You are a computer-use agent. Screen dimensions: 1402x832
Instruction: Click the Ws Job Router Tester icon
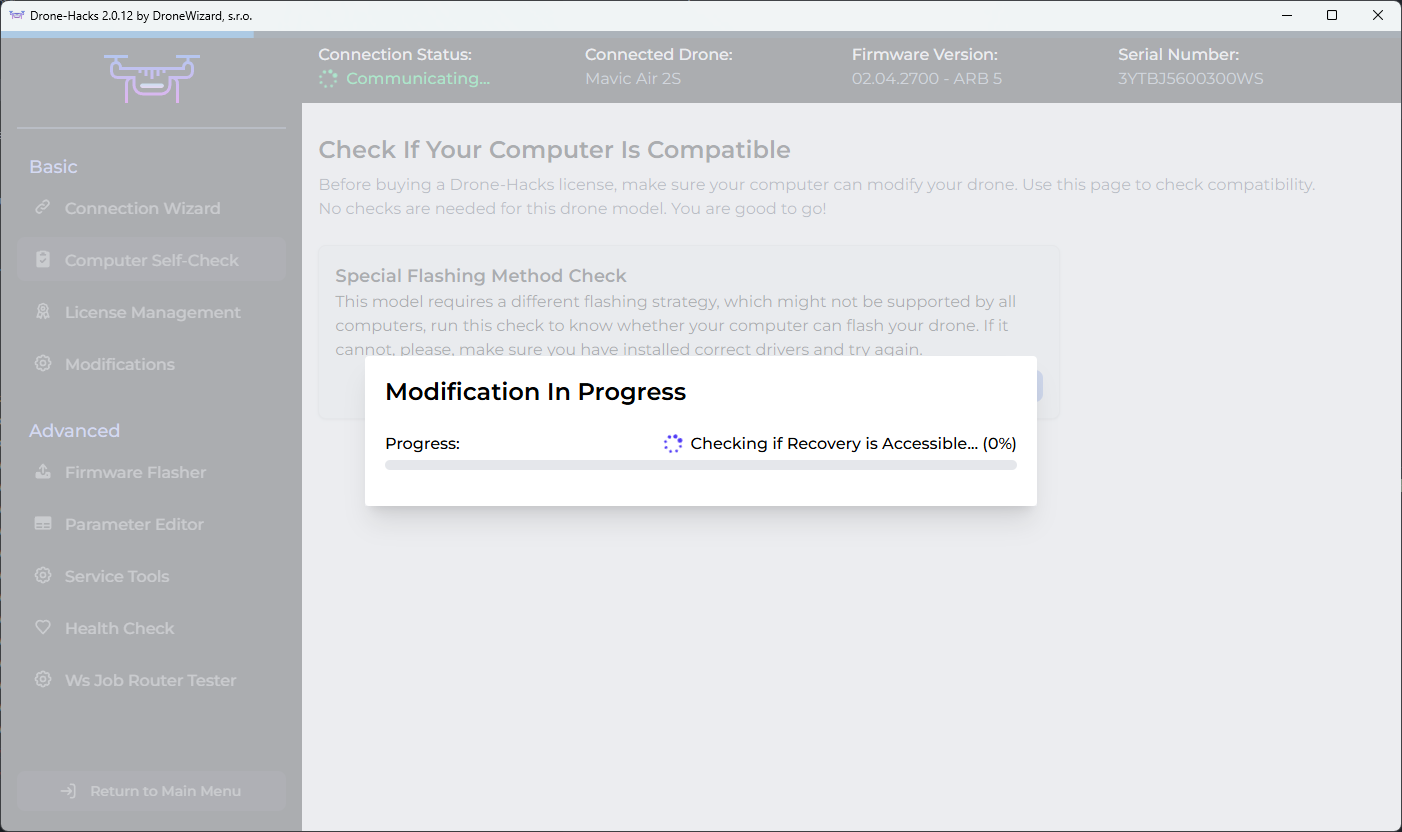click(42, 680)
